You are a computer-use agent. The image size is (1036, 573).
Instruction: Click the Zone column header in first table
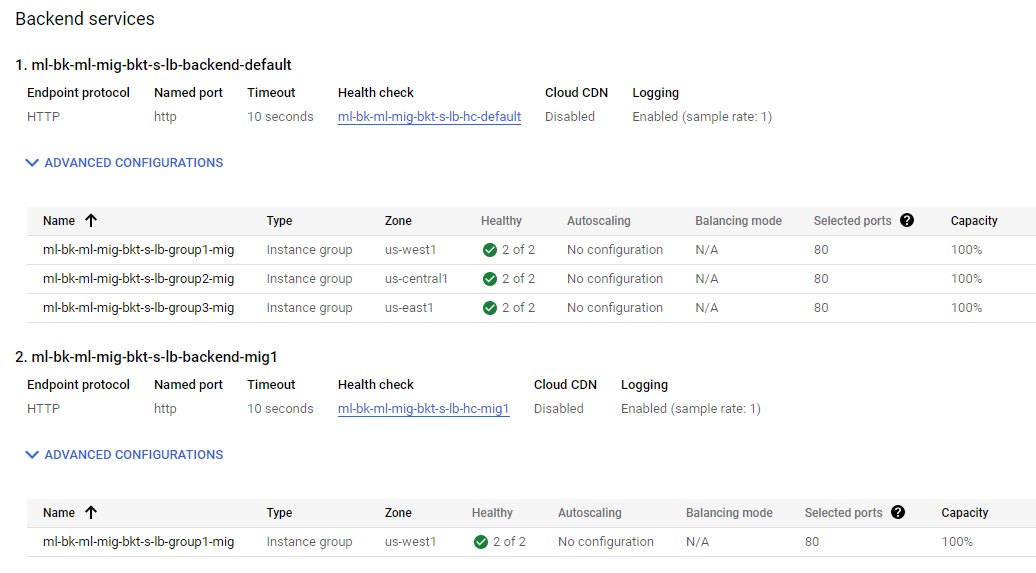398,221
